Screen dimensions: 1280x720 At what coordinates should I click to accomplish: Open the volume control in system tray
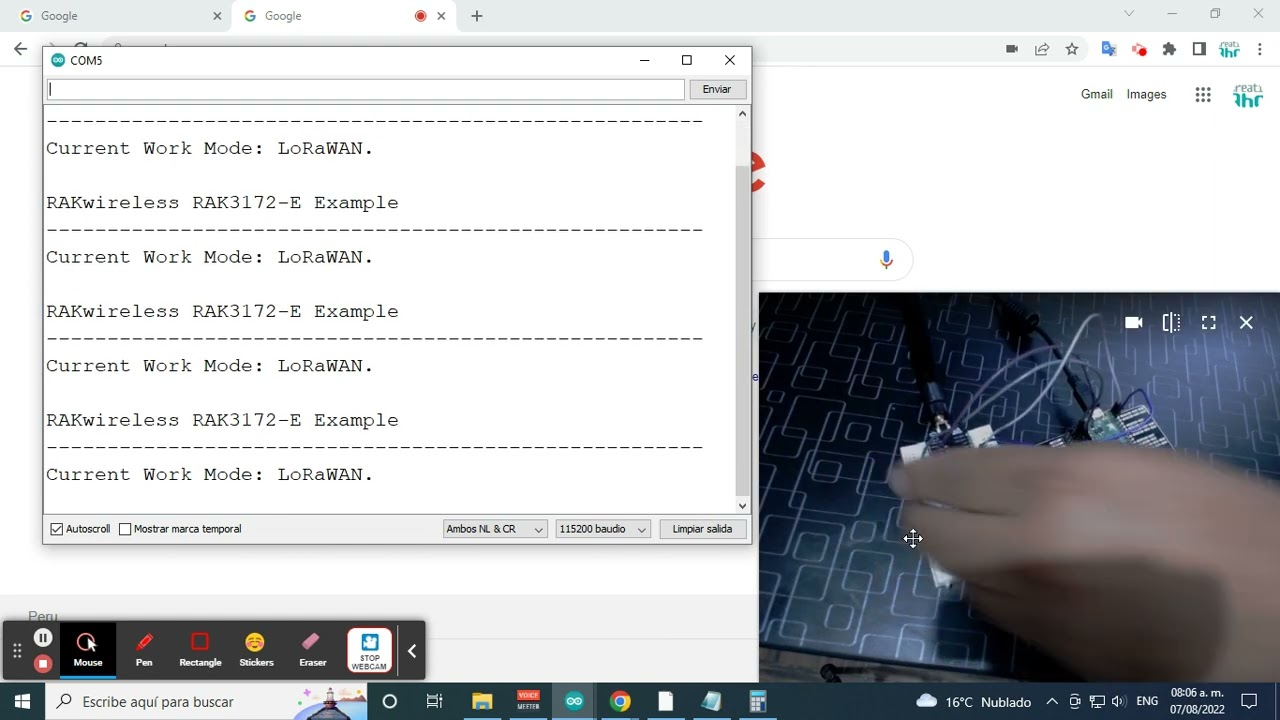[1118, 701]
